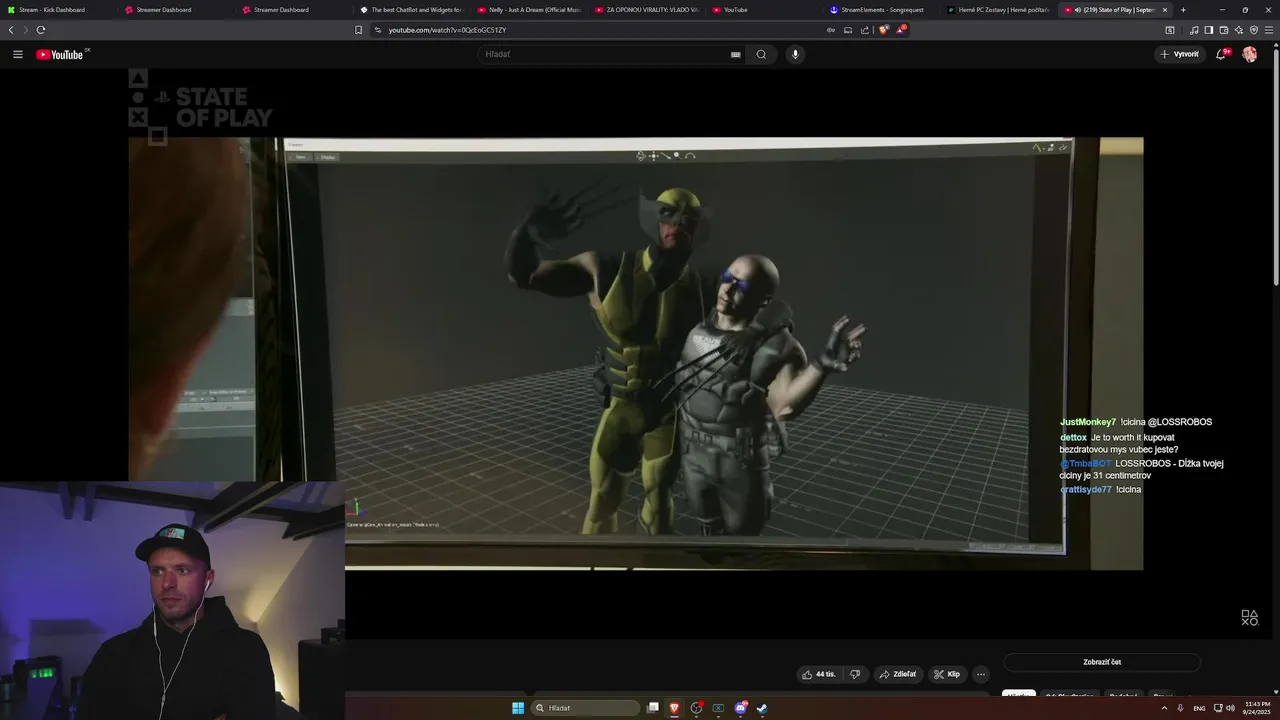Open the sidebar search icon in toolbar
The width and height of the screenshot is (1280, 720).
tap(1170, 30)
